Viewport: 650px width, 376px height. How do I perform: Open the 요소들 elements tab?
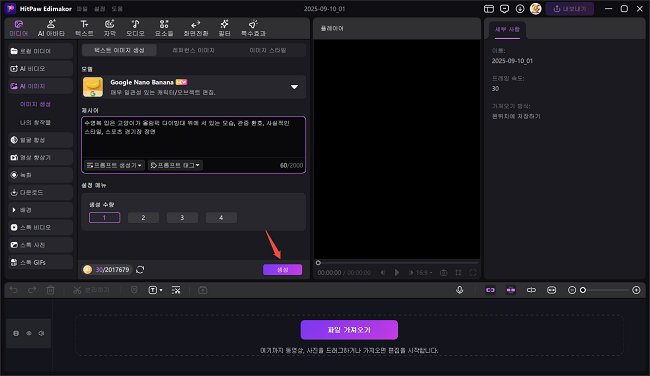pos(164,28)
